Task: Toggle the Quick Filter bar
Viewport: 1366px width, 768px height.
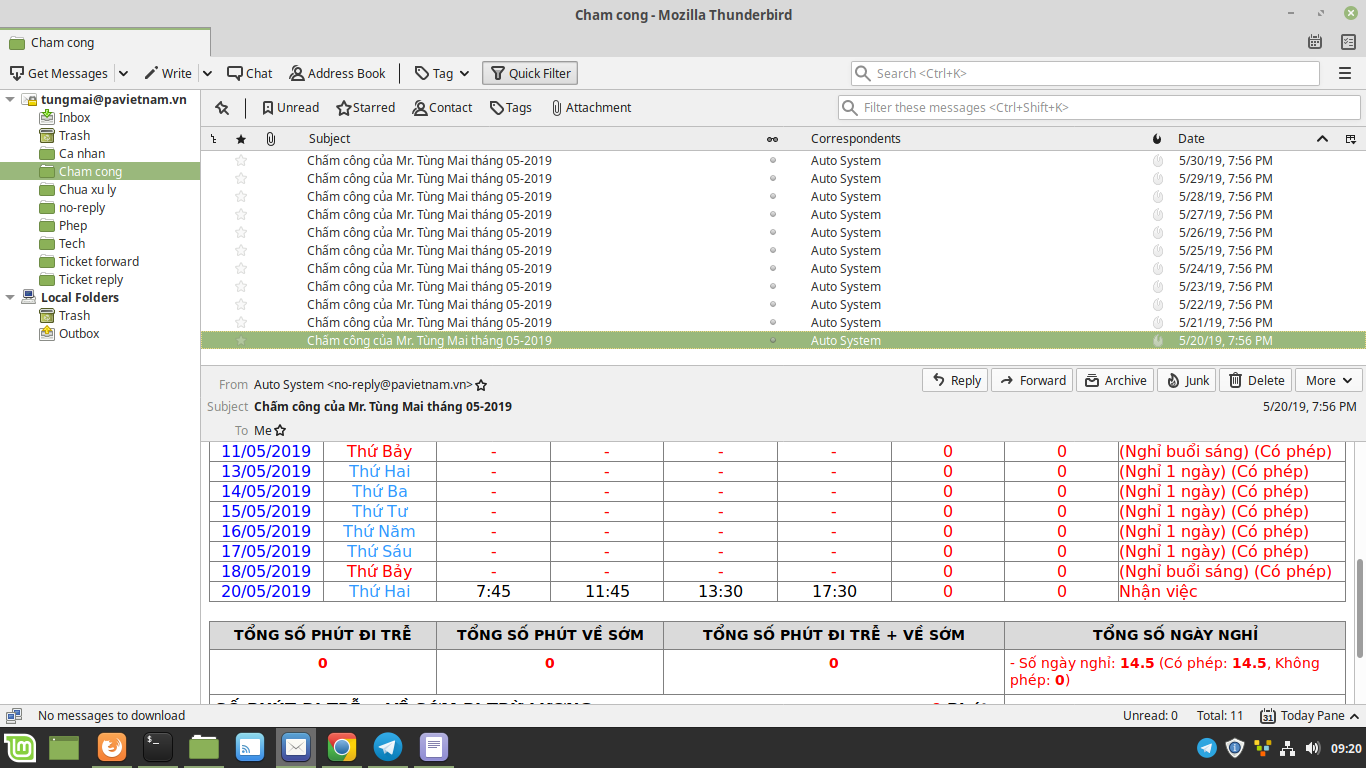Action: click(530, 73)
